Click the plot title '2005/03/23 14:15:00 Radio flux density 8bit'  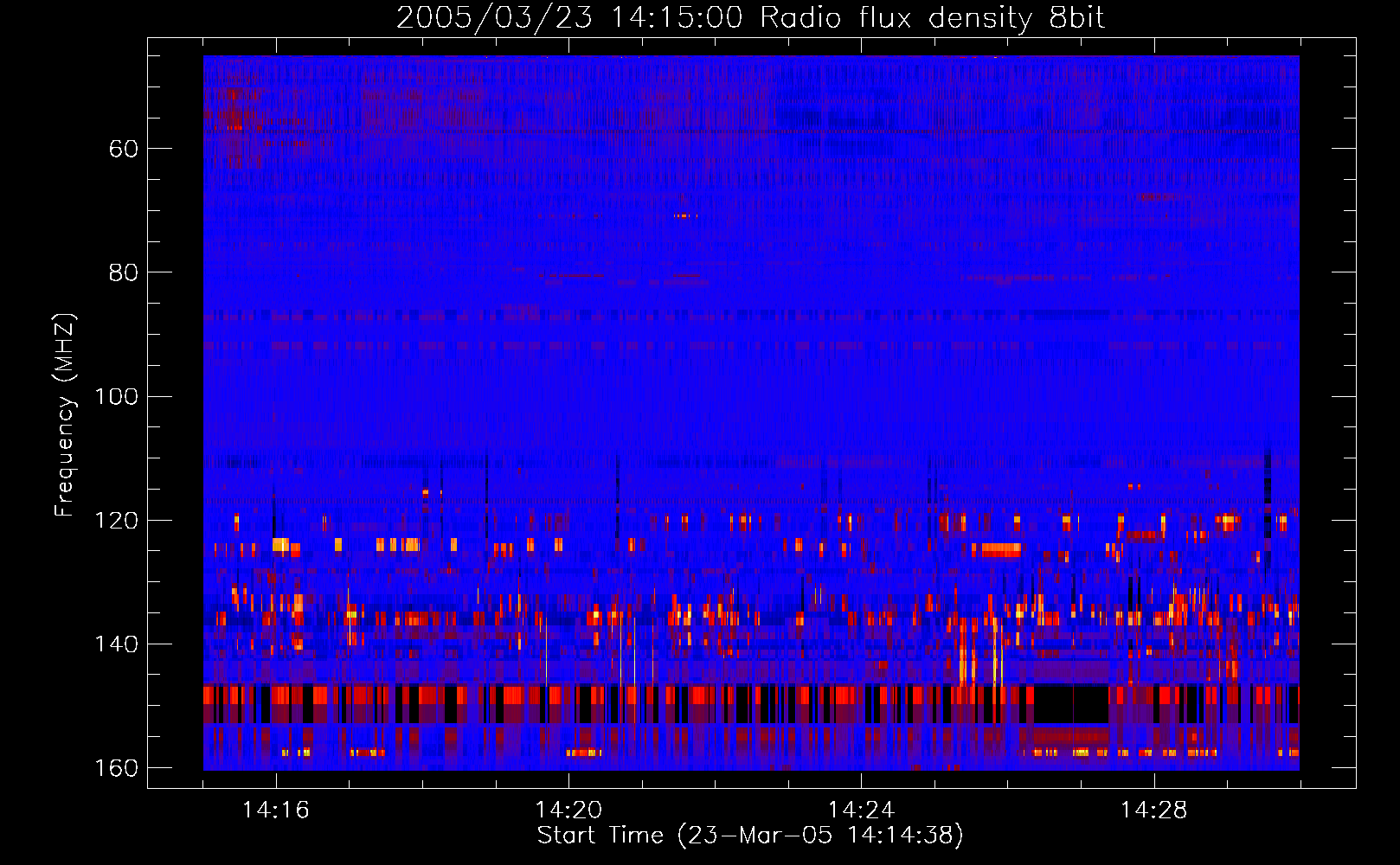click(750, 17)
